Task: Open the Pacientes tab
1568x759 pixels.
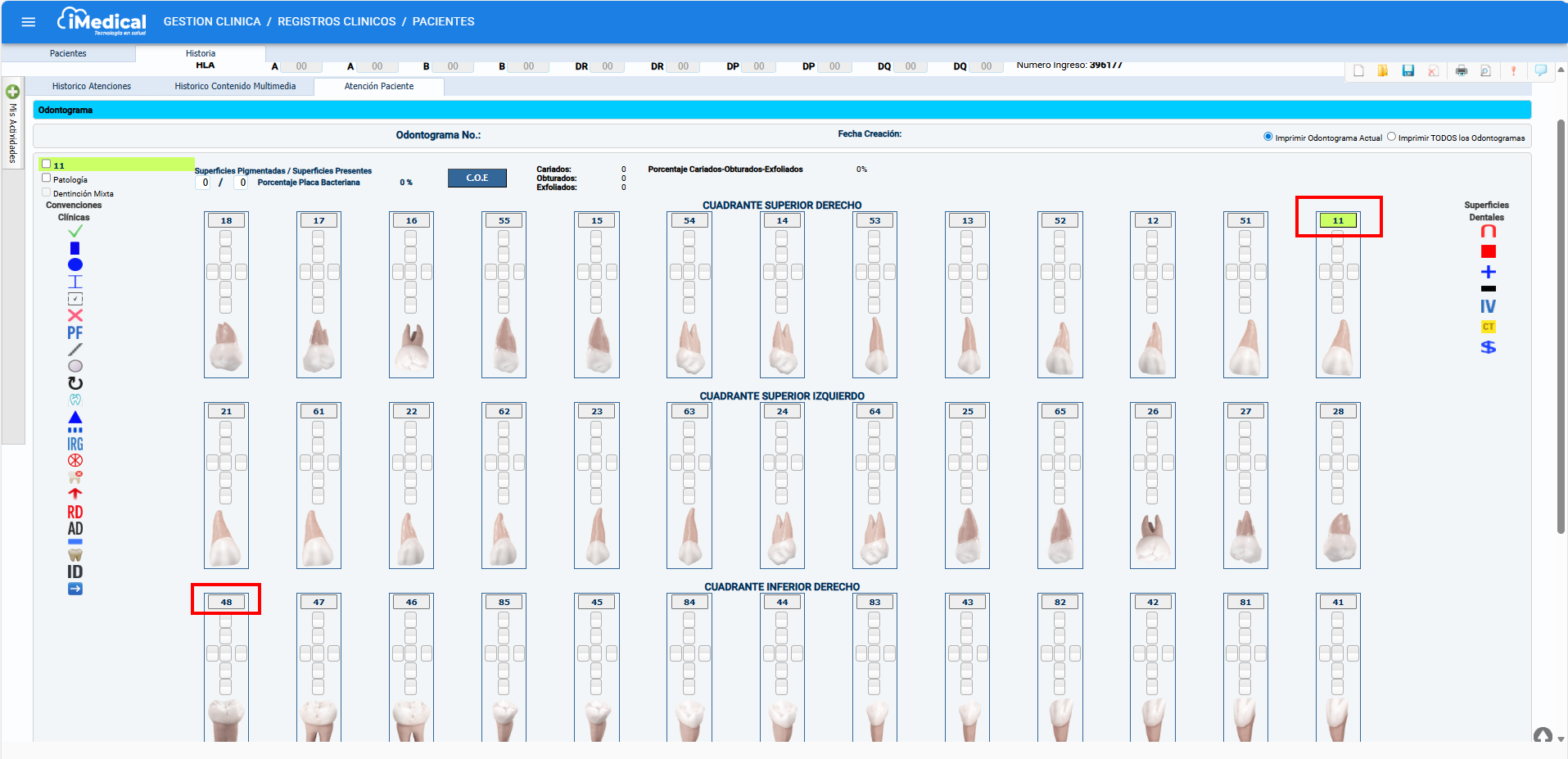Action: (68, 53)
